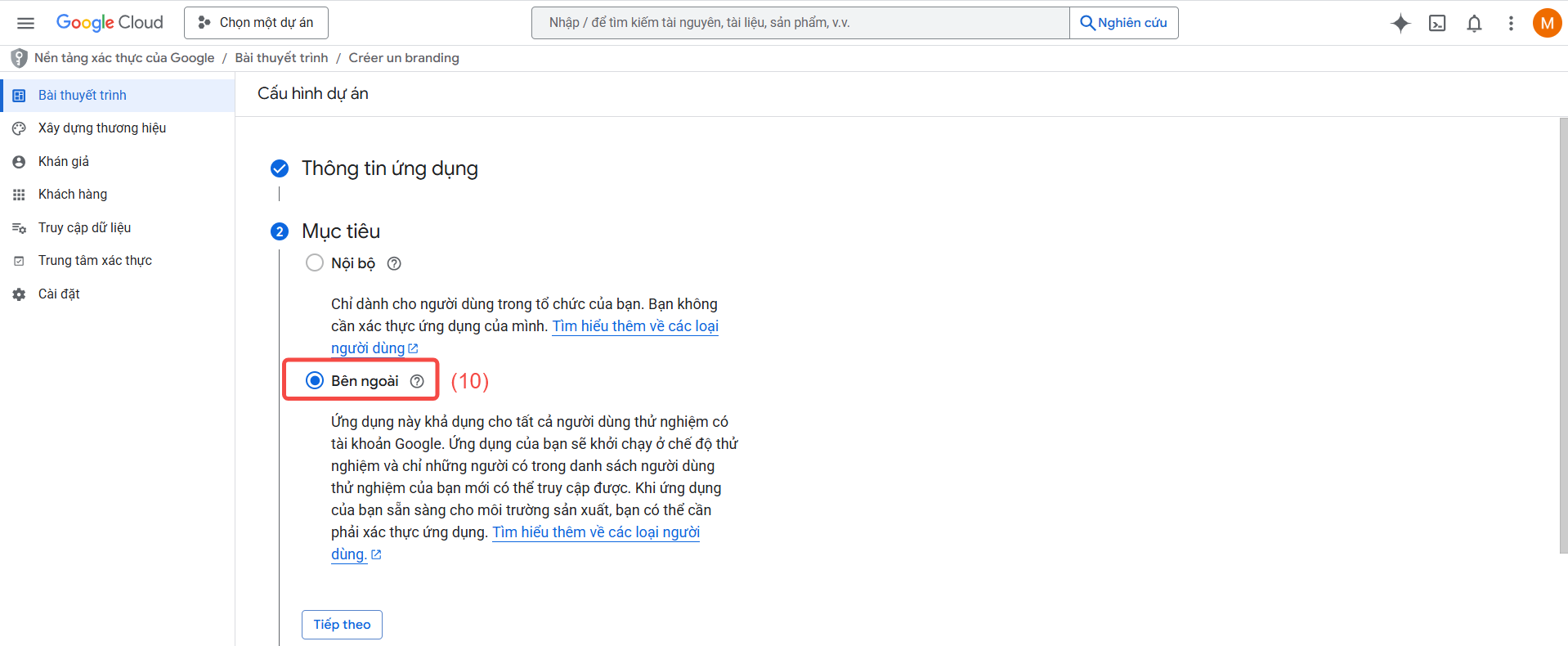Open Trung tâm xác thực in sidebar
The width and height of the screenshot is (1568, 646).
point(117,261)
